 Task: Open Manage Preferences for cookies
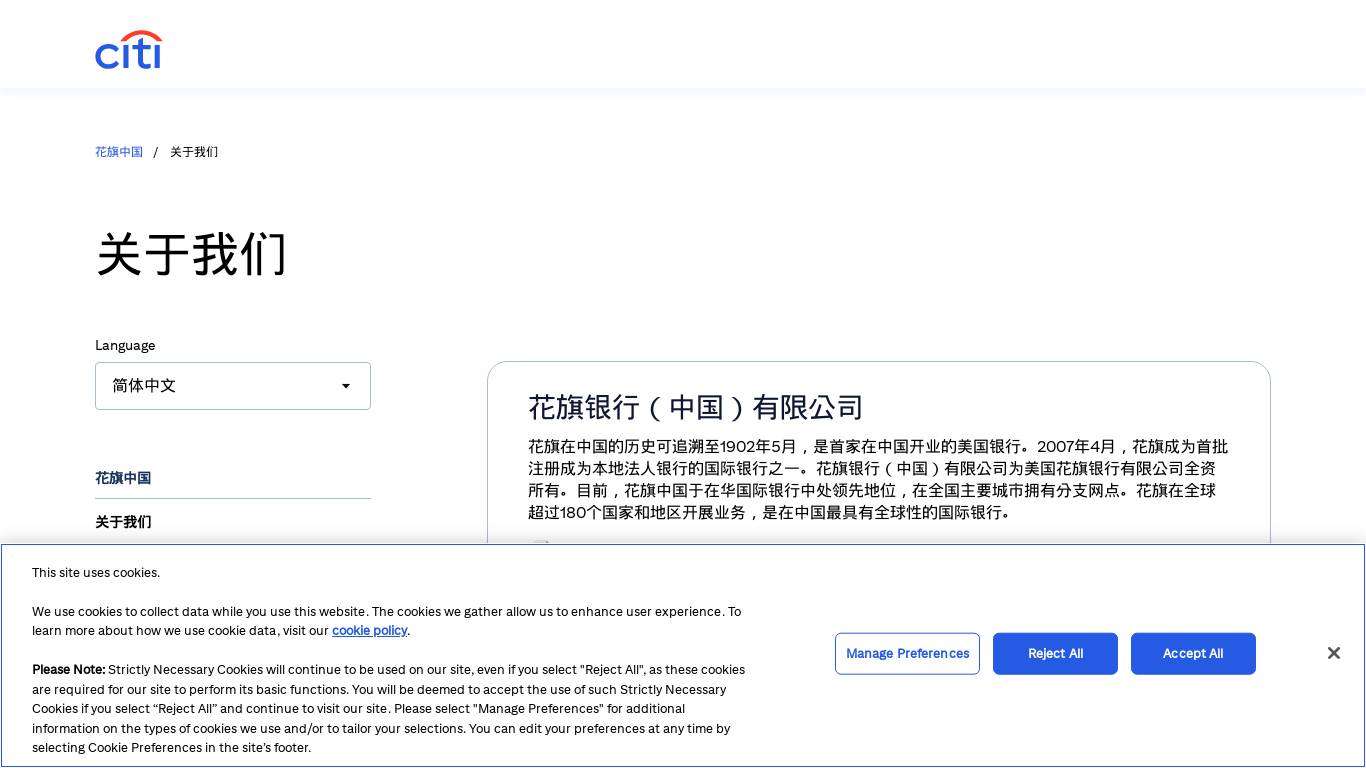[x=907, y=653]
